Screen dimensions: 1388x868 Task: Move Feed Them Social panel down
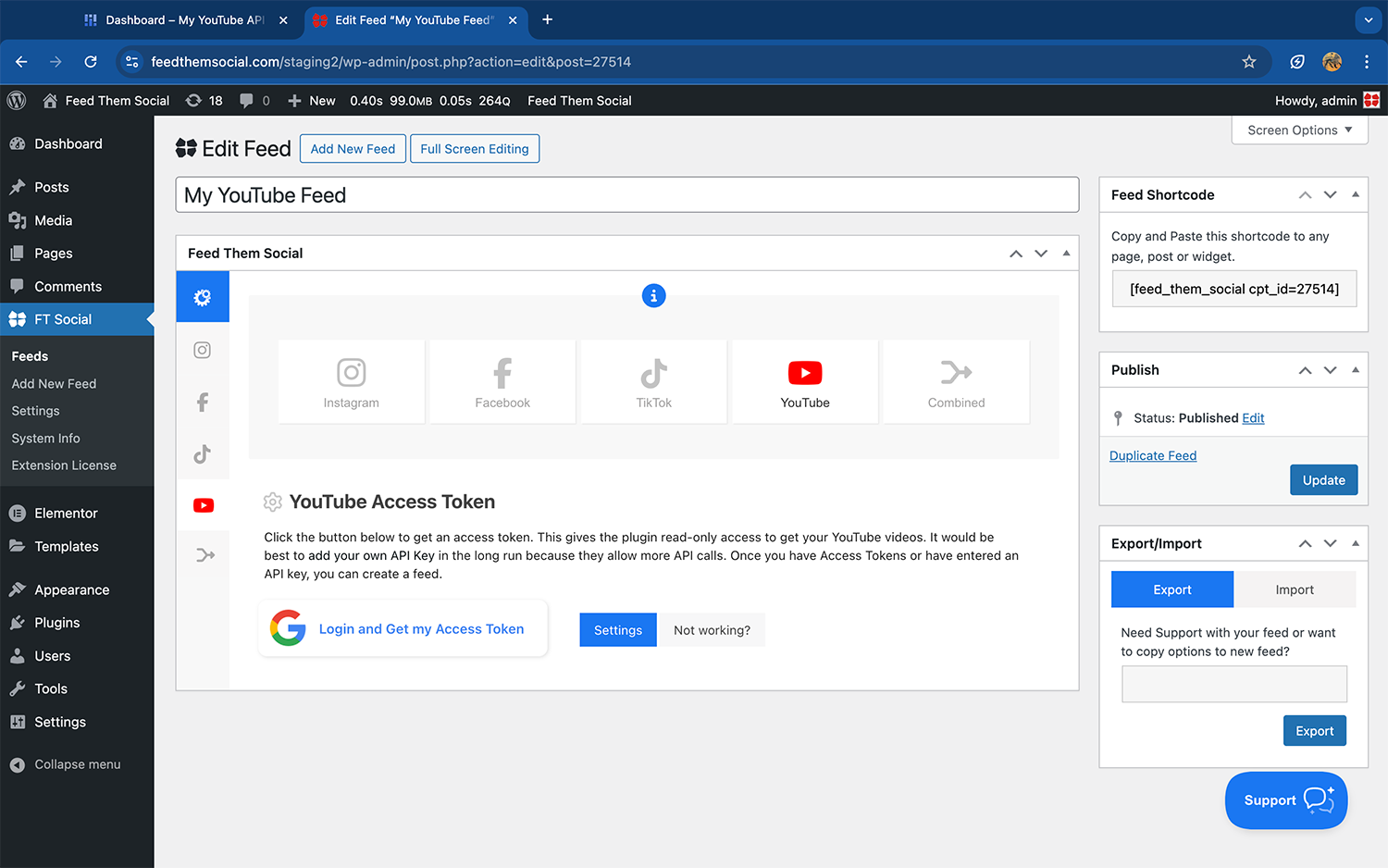(1041, 254)
